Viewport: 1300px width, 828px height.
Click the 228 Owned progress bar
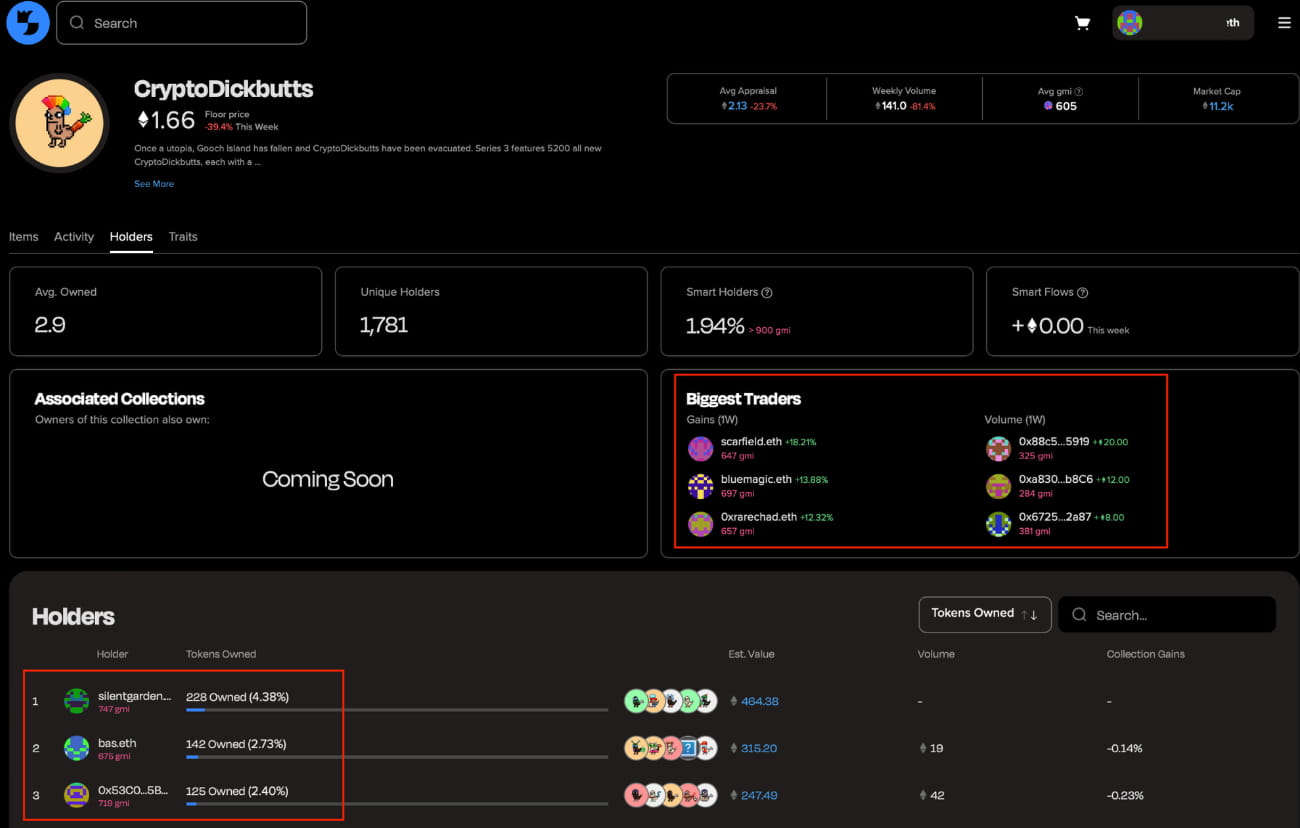(397, 710)
